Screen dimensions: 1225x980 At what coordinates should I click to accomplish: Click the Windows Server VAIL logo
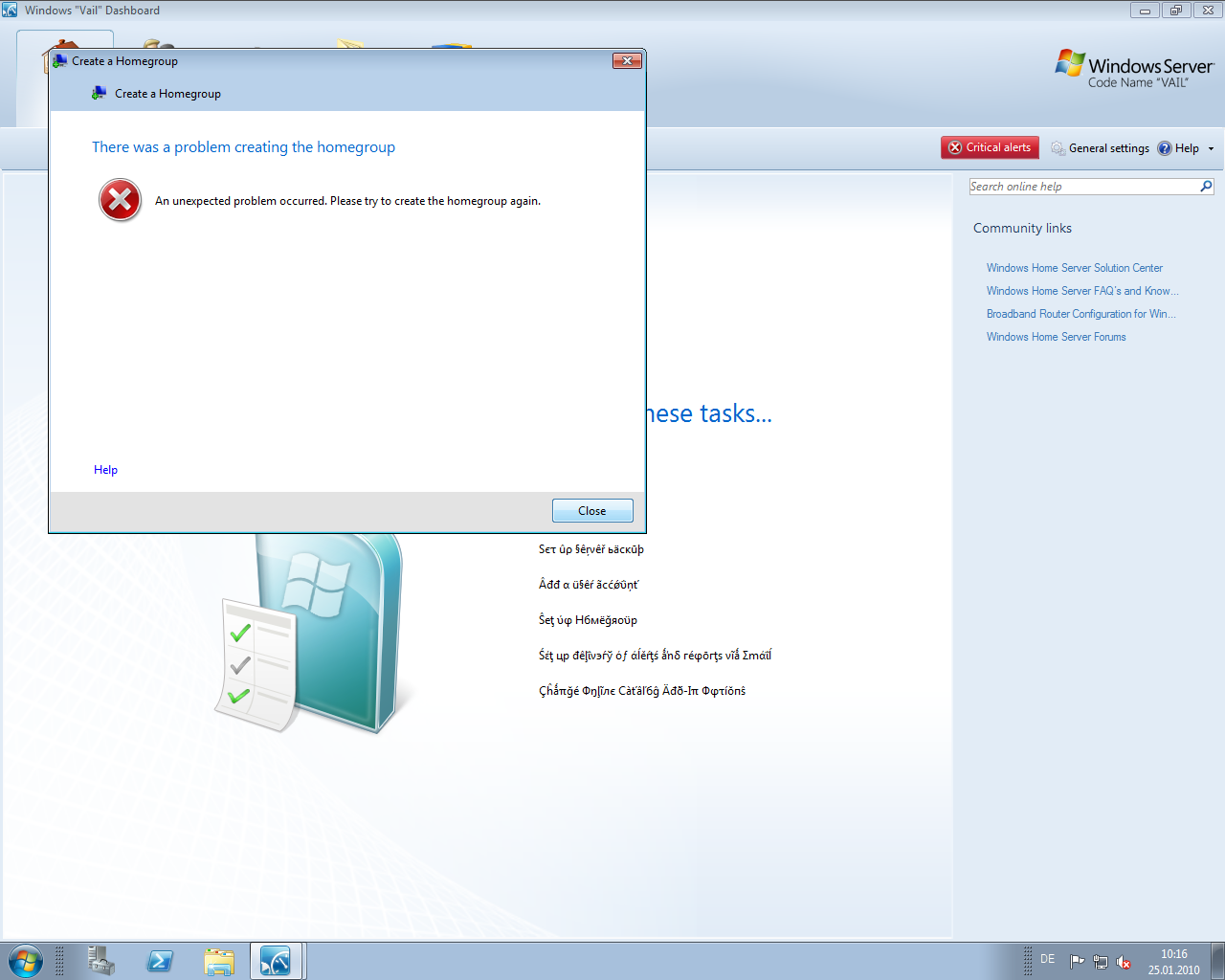coord(1135,69)
